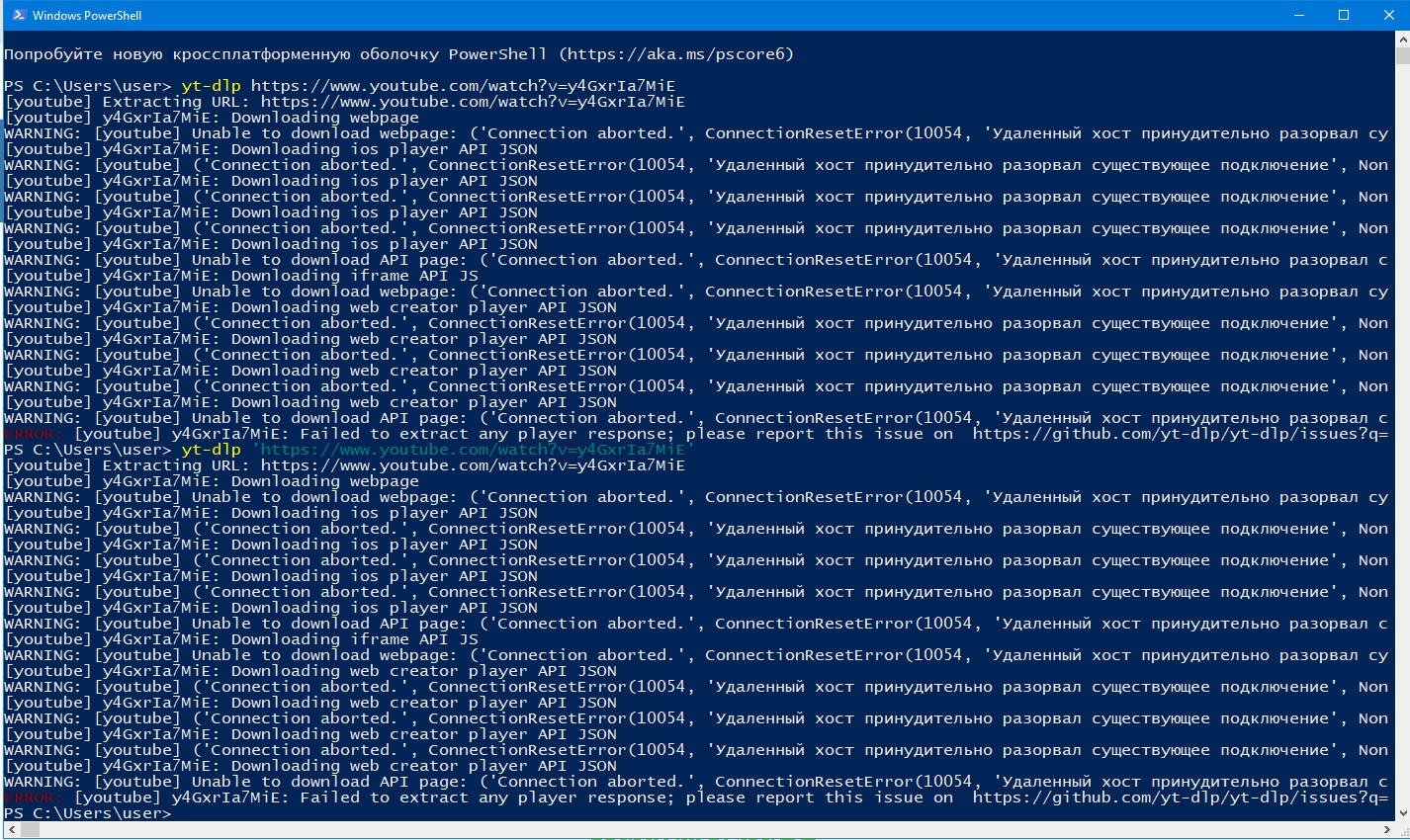The width and height of the screenshot is (1410, 840).
Task: Click the vertical scrollbar thumb
Action: click(1402, 55)
